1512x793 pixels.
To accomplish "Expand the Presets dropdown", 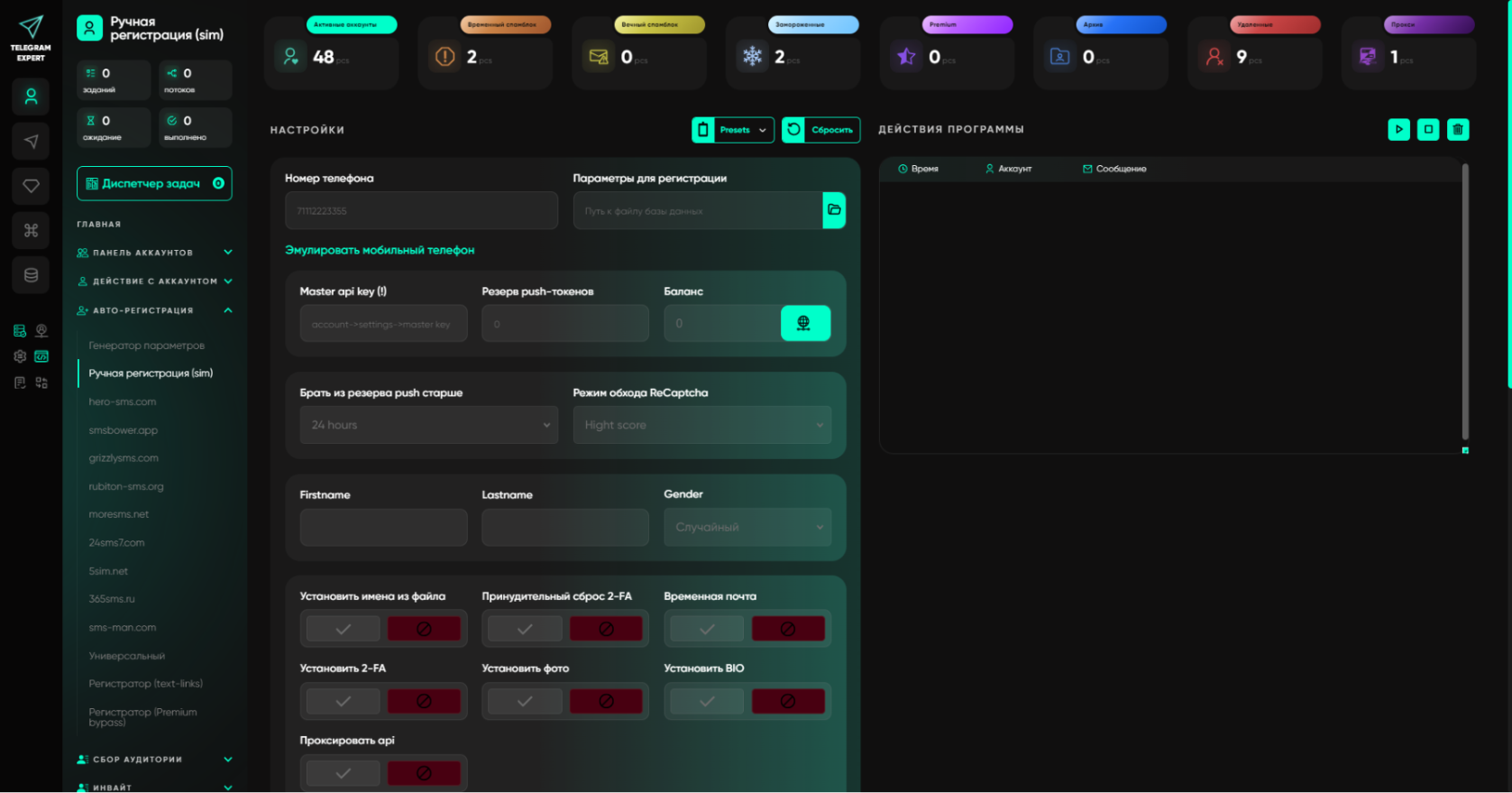I will (x=732, y=130).
